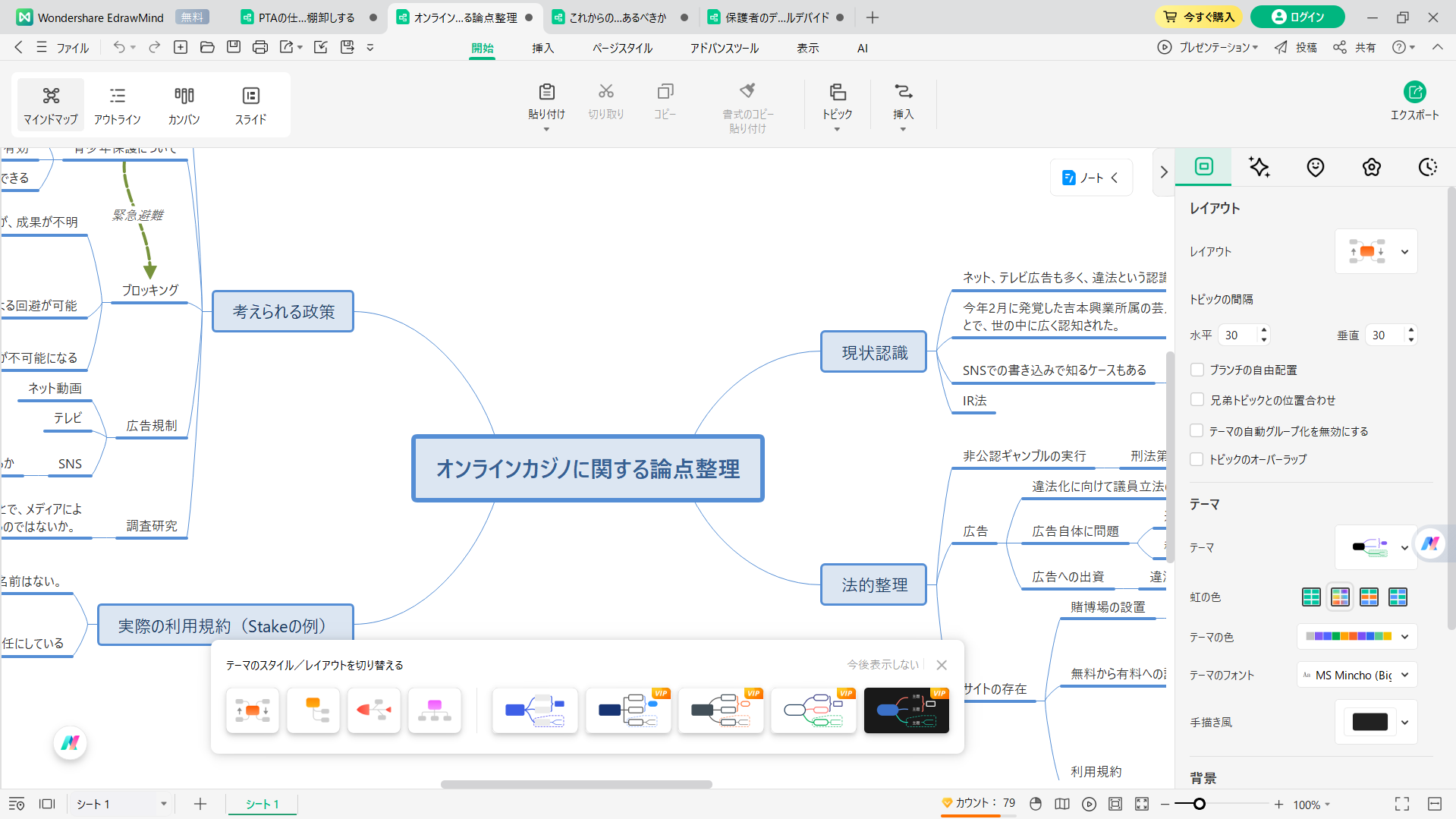Open the カンバン view
1456x819 pixels.
pyautogui.click(x=183, y=105)
